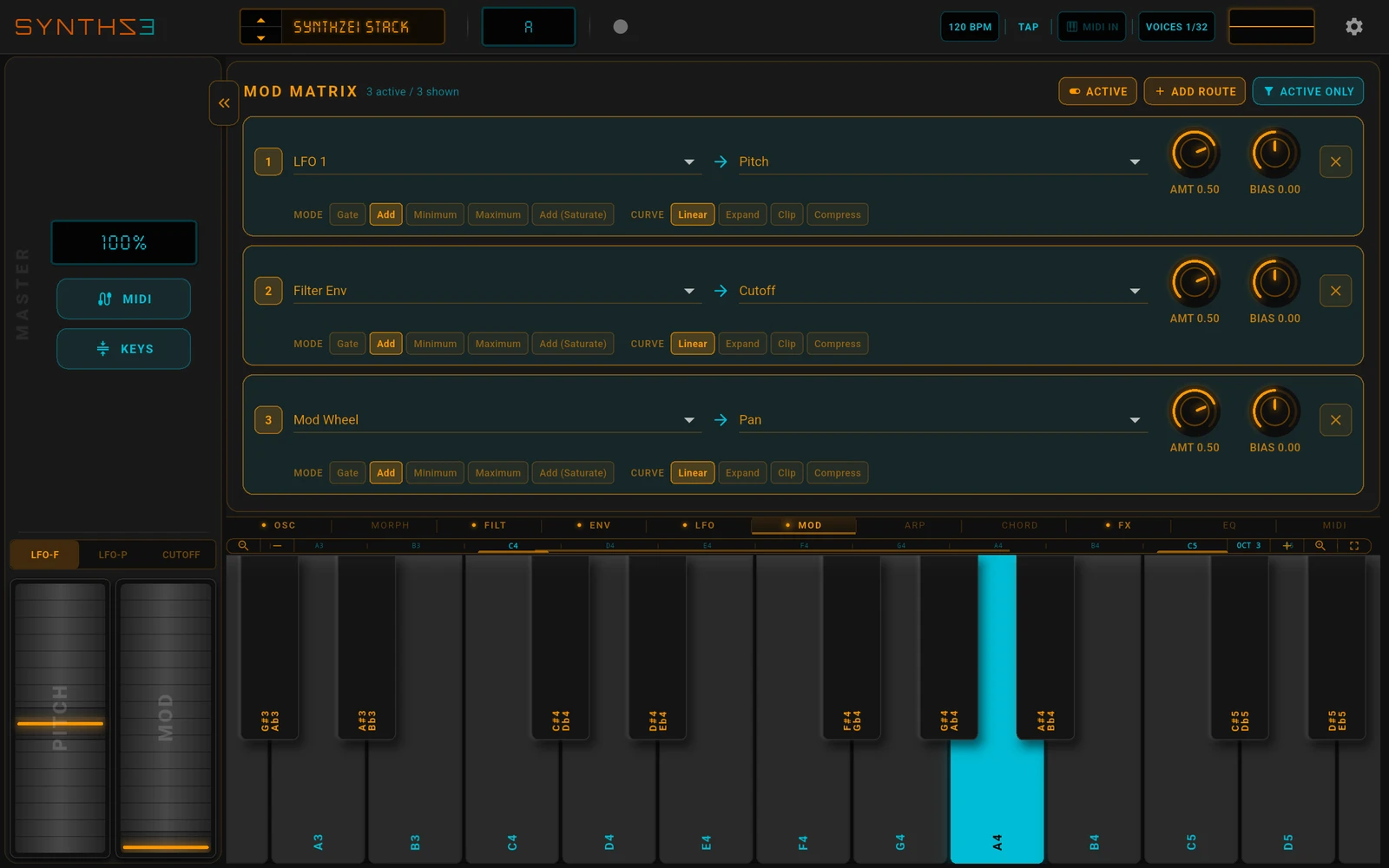
Task: Set route 3 curve to Compress
Action: click(x=838, y=473)
